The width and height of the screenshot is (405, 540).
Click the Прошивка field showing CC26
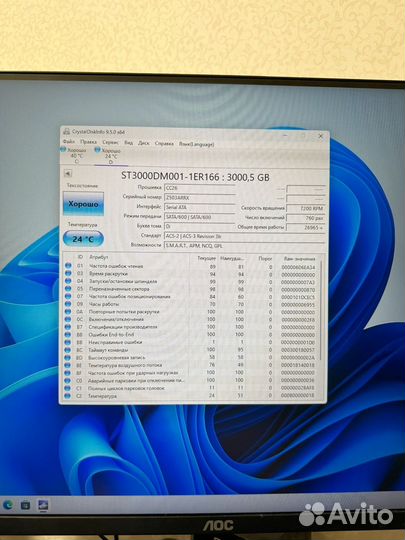click(200, 188)
